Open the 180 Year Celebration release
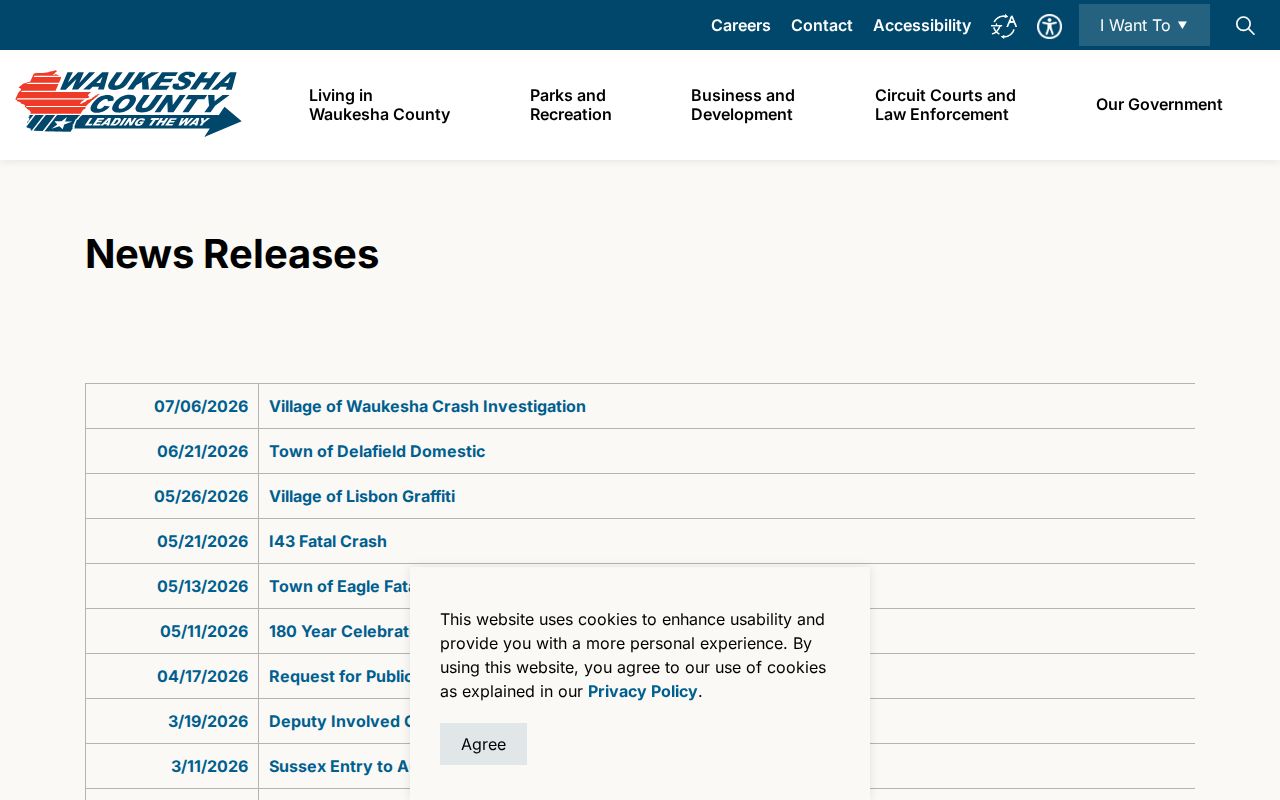The image size is (1280, 800). 339,631
